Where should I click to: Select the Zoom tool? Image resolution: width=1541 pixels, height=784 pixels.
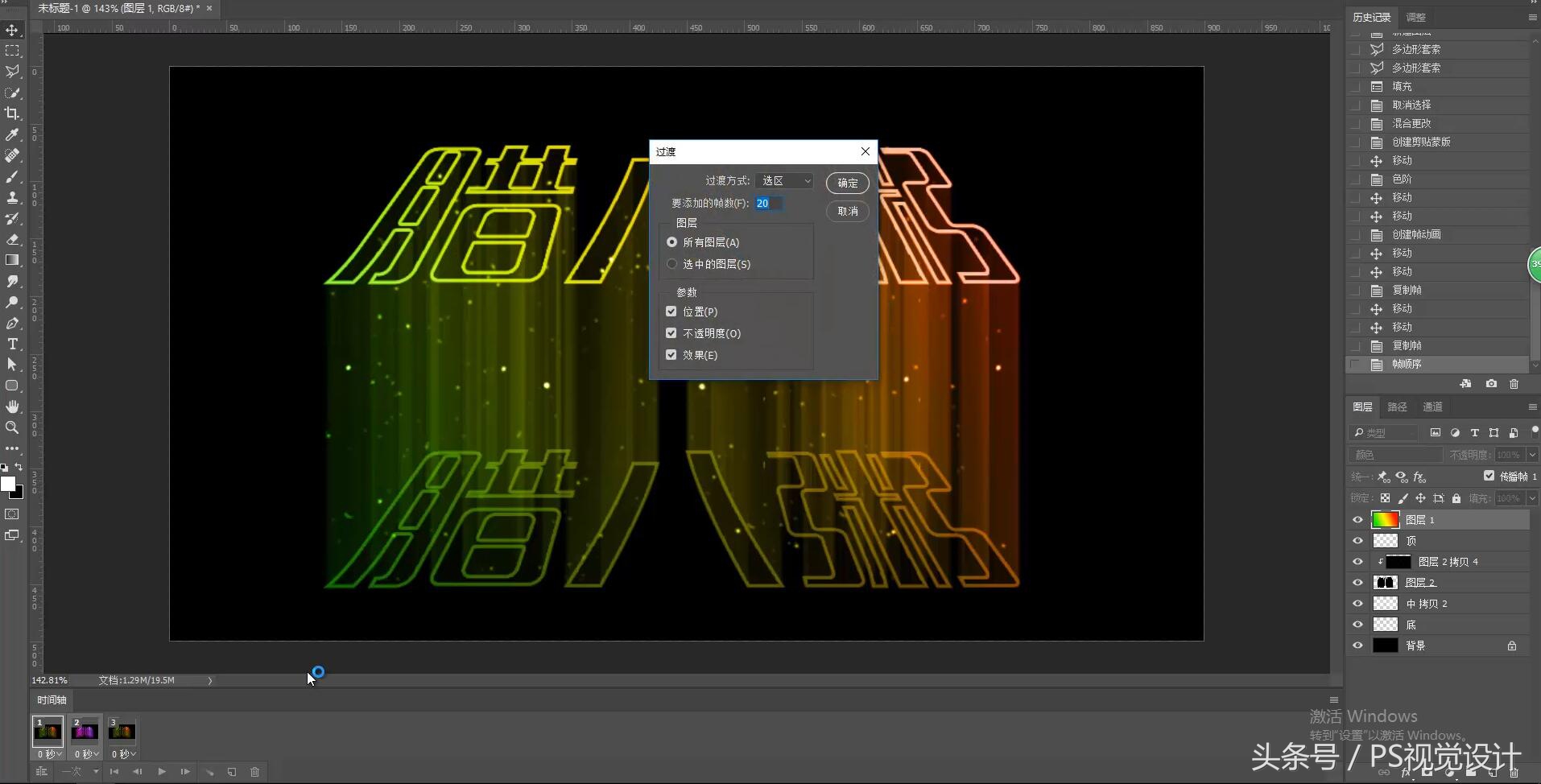pyautogui.click(x=12, y=427)
